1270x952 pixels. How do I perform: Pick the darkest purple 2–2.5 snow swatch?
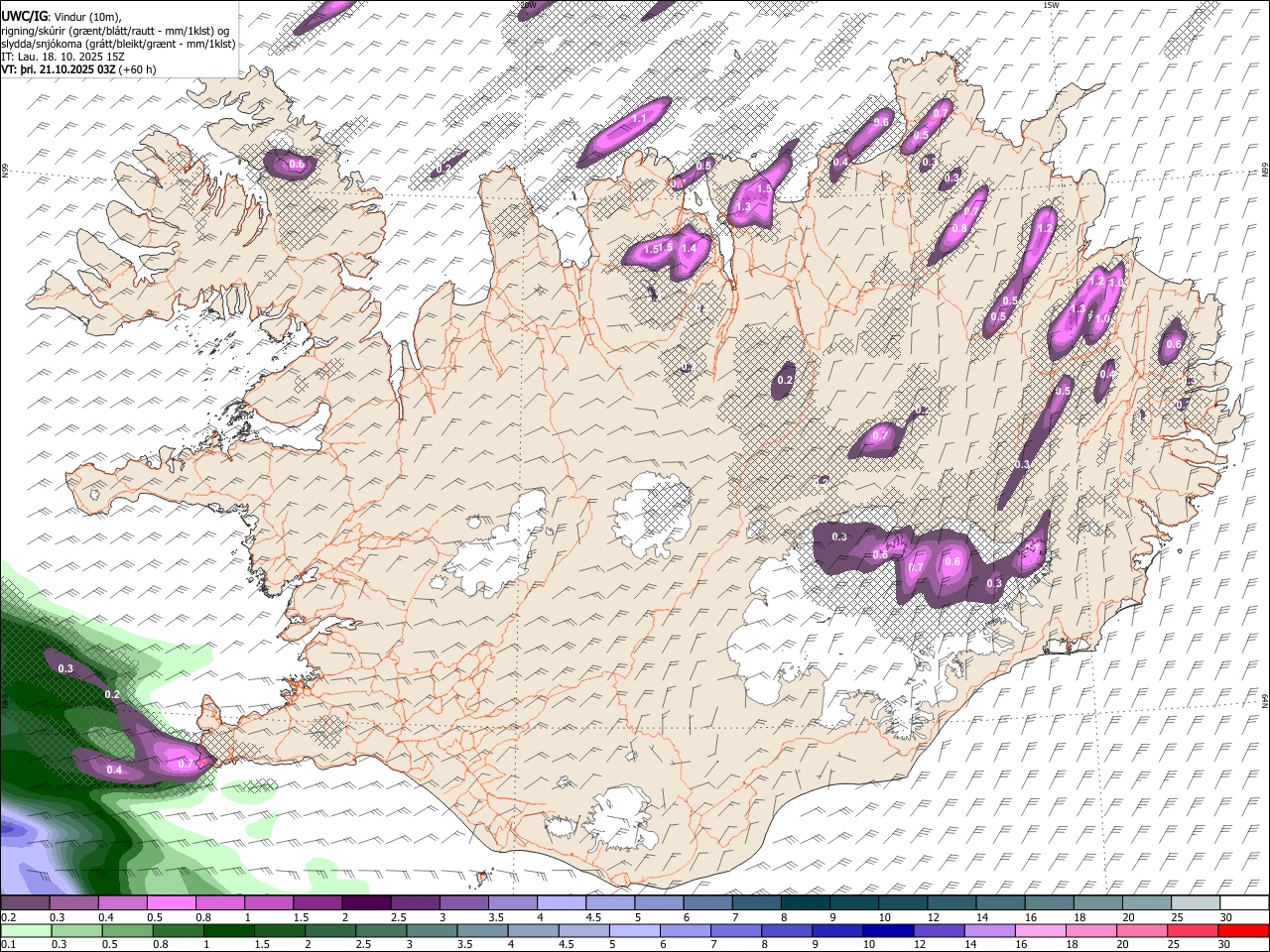tap(365, 903)
